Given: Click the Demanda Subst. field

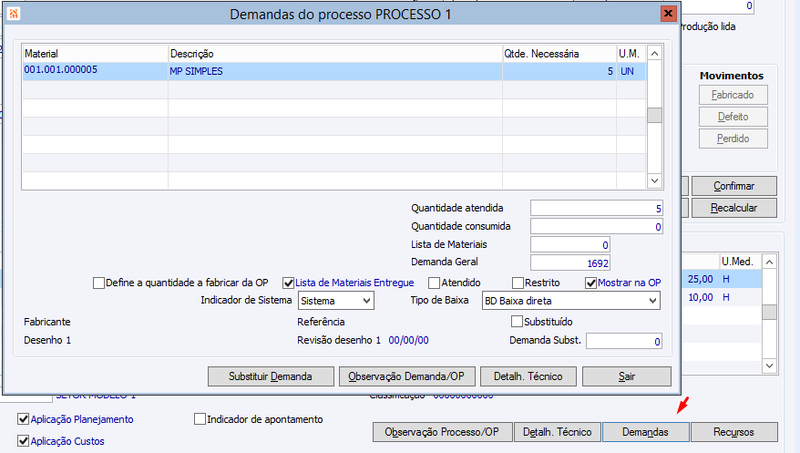Looking at the screenshot, I should coord(624,341).
